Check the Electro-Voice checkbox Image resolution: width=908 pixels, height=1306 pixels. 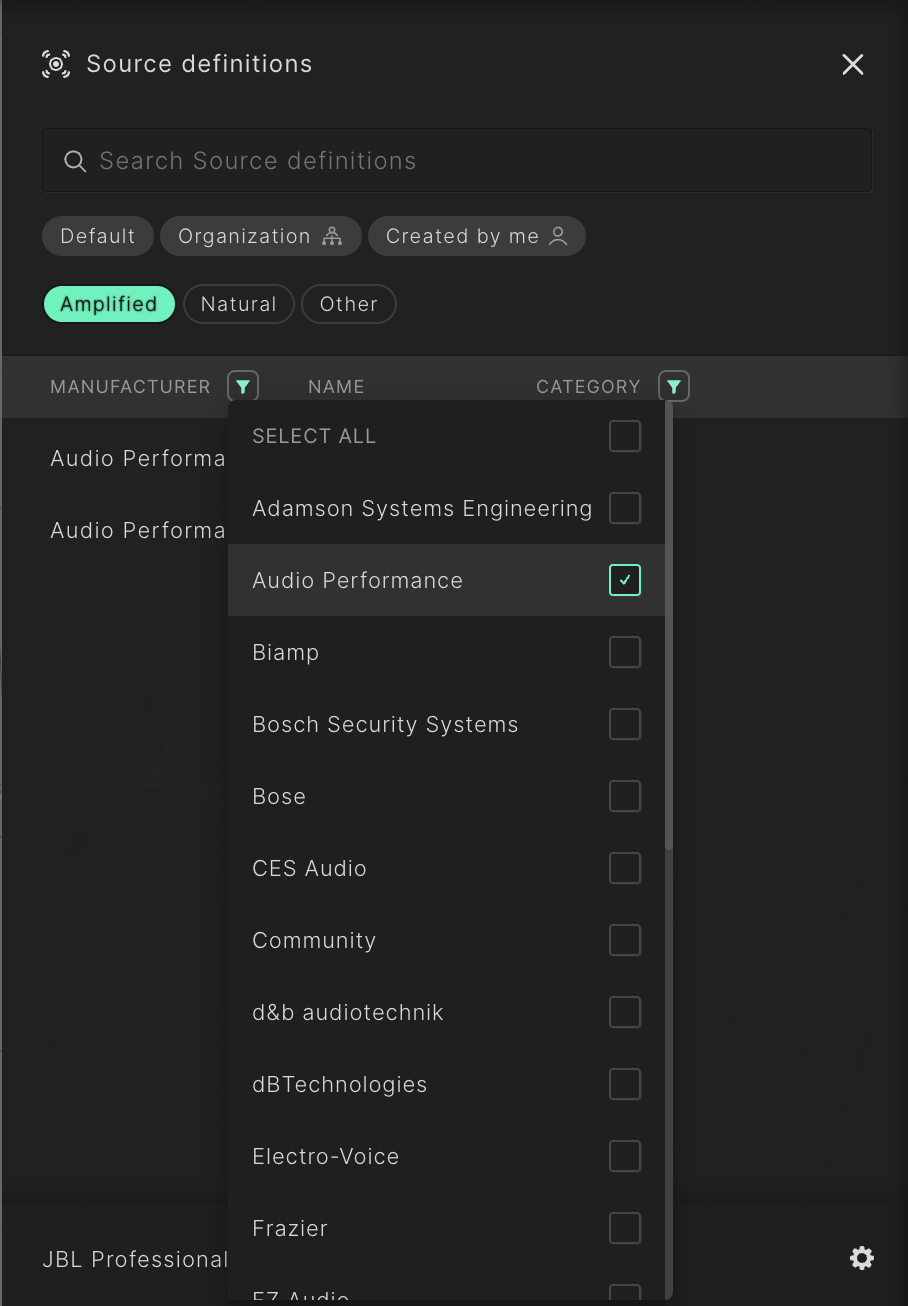tap(625, 1156)
